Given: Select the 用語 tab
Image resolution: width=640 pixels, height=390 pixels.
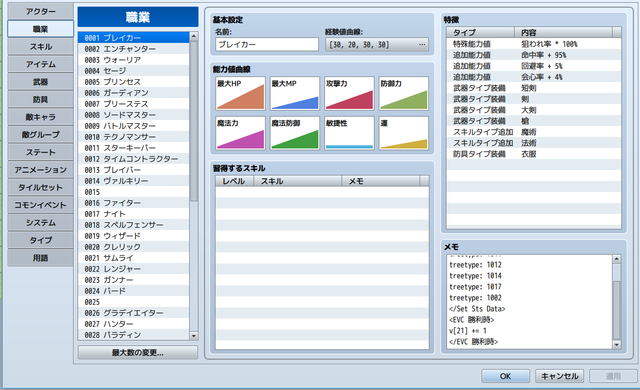Looking at the screenshot, I should [x=40, y=257].
